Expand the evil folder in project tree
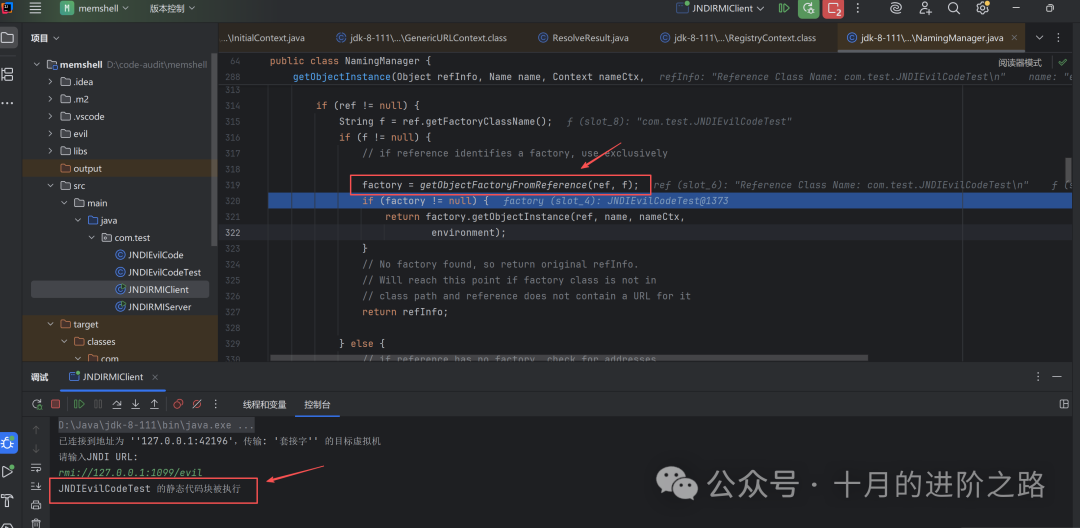The image size is (1080, 528). (51, 134)
